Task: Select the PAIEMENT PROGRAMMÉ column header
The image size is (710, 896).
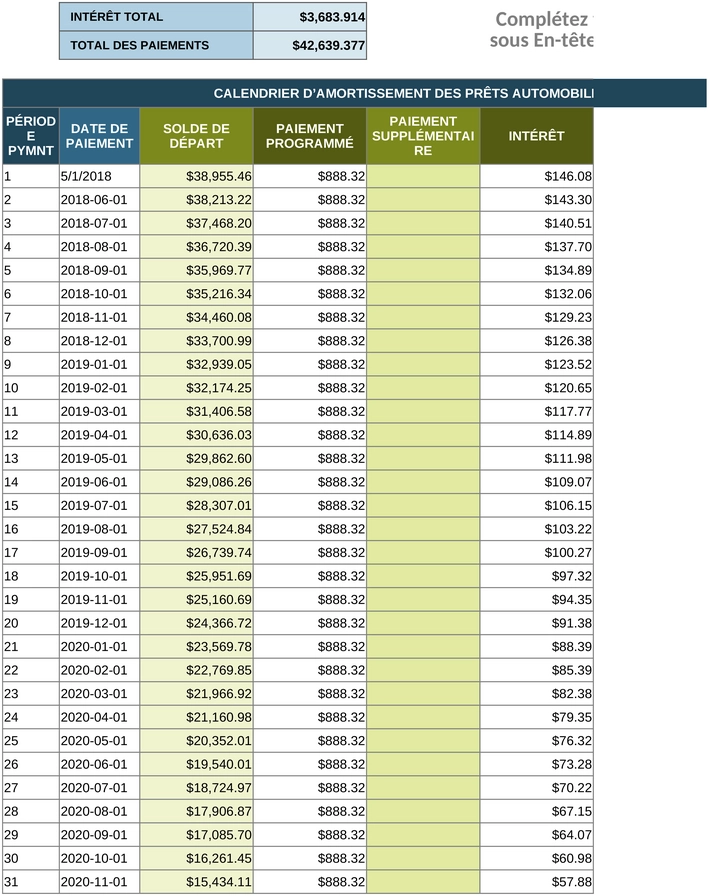Action: click(x=309, y=136)
